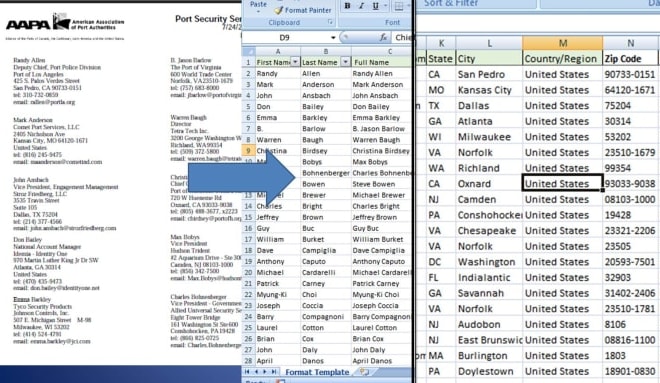The width and height of the screenshot is (660, 383).
Task: Jump to the last sheet tab
Action: click(x=274, y=372)
